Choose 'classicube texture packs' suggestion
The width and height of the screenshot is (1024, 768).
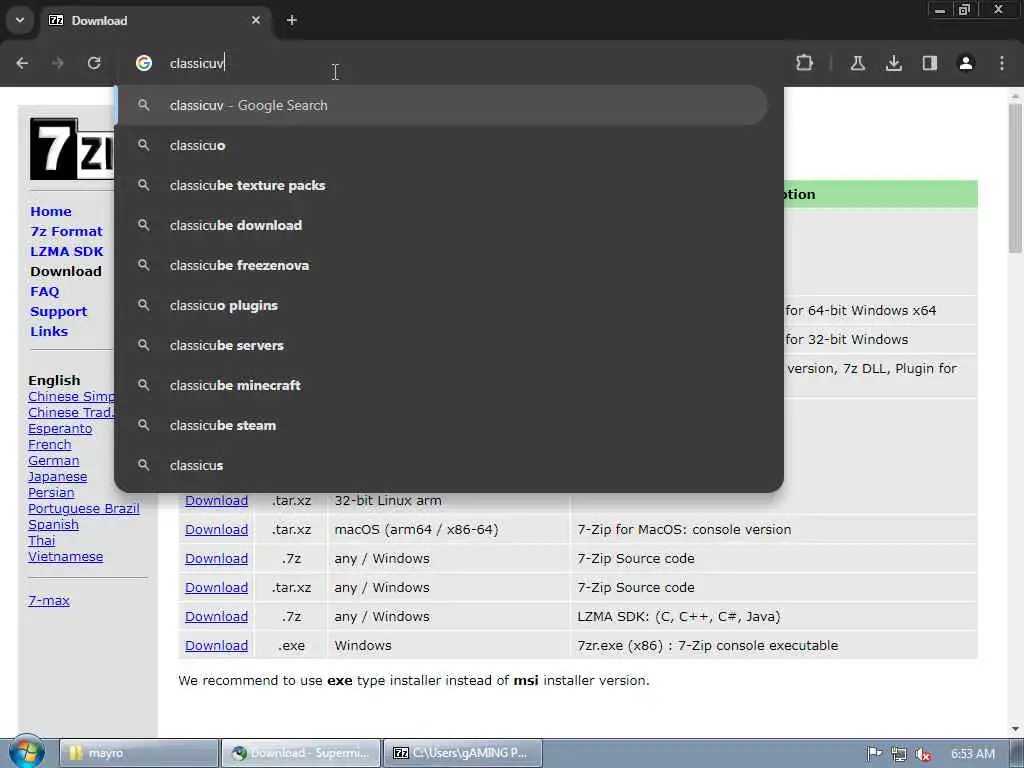point(441,185)
